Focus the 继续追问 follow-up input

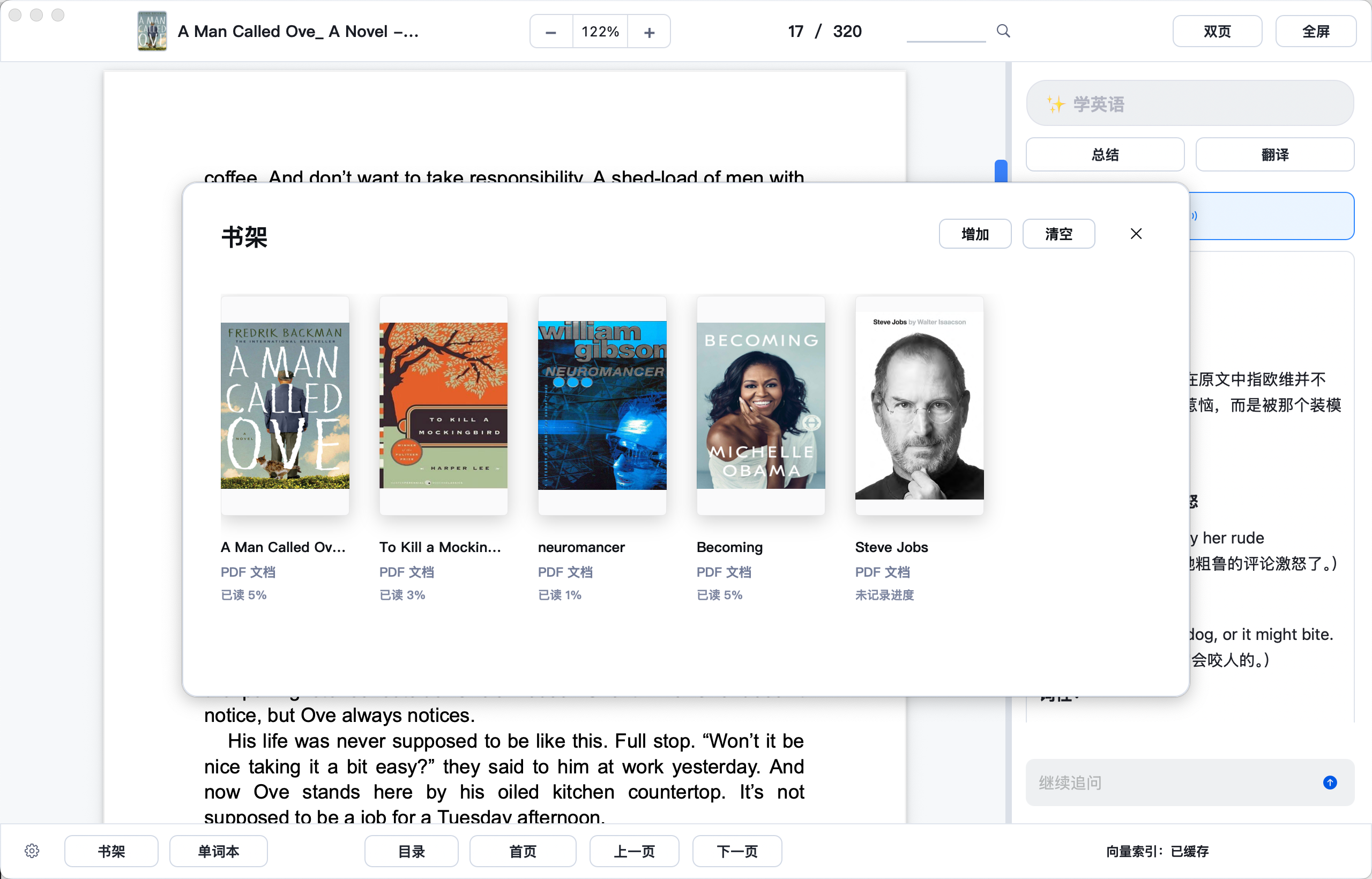point(1190,783)
